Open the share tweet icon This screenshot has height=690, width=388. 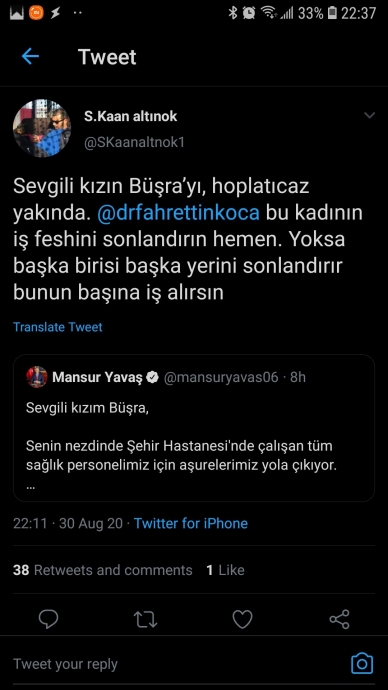pyautogui.click(x=339, y=619)
